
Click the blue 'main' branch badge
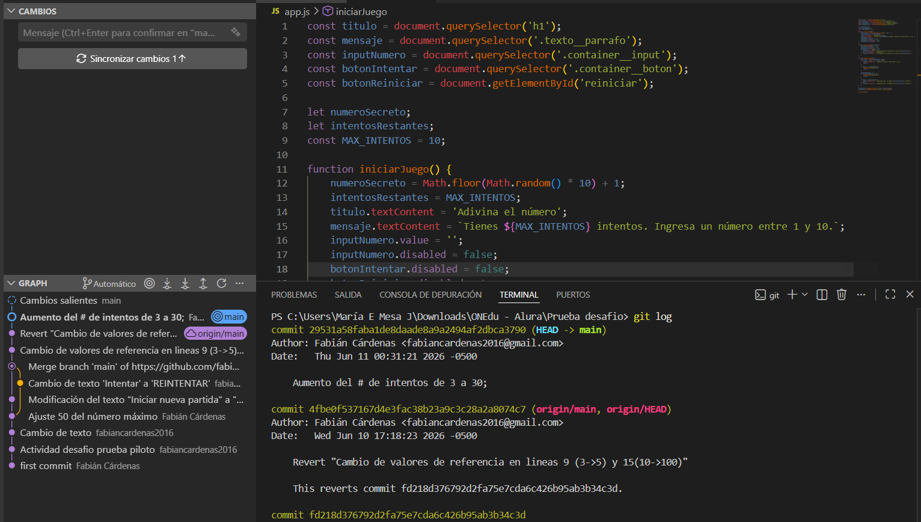229,317
